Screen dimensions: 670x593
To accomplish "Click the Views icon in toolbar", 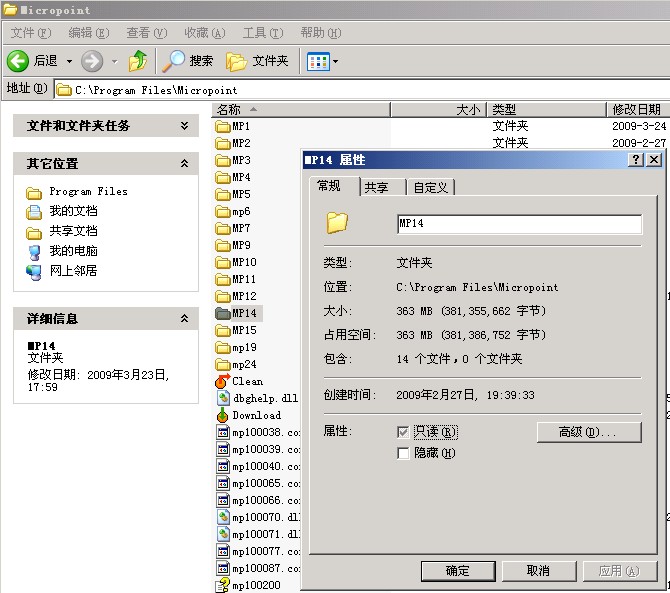I will (x=318, y=62).
